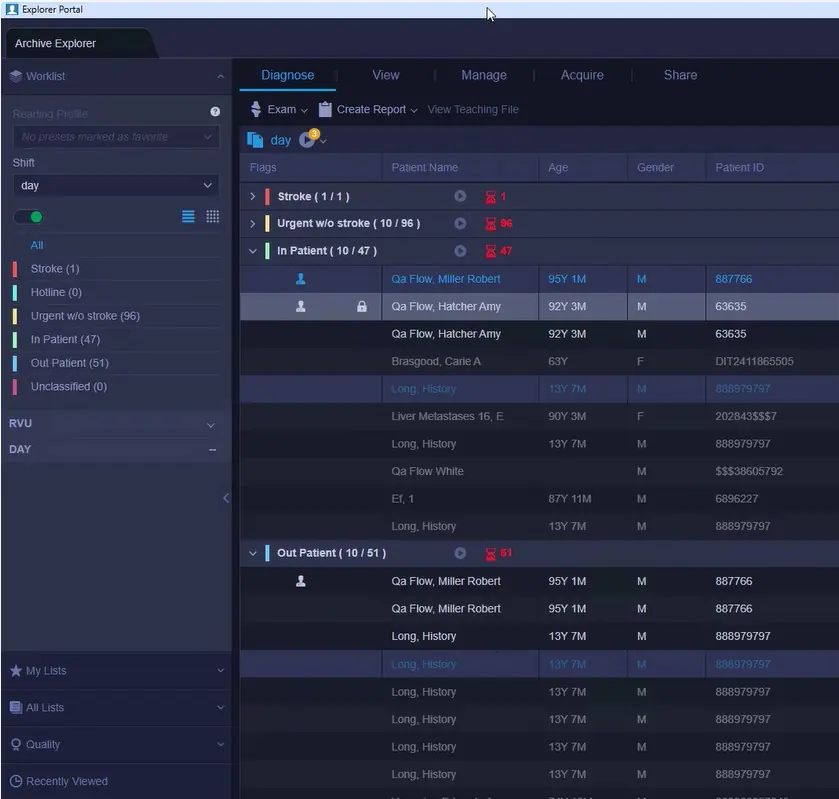839x799 pixels.
Task: Click the user icon on first Out Patient Miller Robert row
Action: coord(301,581)
